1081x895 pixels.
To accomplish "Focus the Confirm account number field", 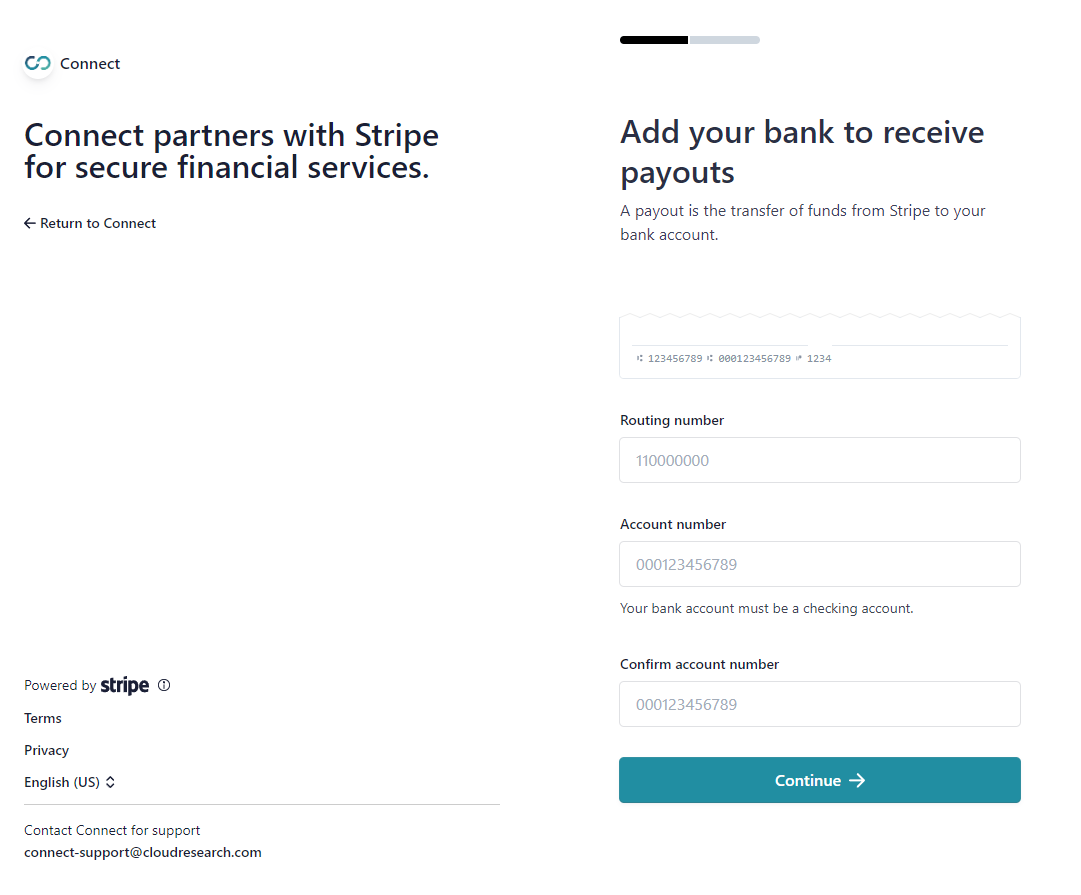I will coord(820,704).
